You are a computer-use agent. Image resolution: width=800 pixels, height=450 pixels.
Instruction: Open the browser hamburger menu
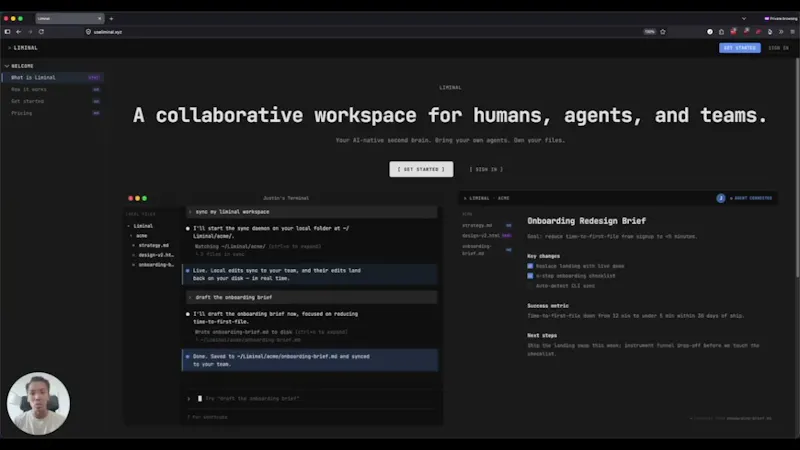792,32
